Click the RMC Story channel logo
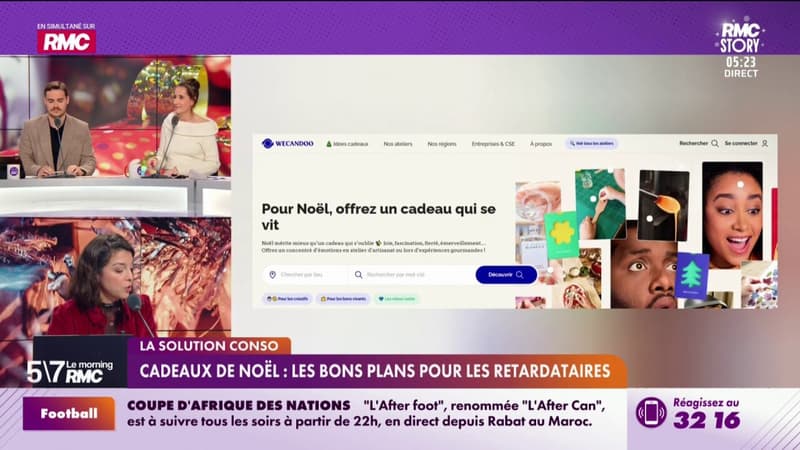This screenshot has width=800, height=450. click(x=739, y=38)
